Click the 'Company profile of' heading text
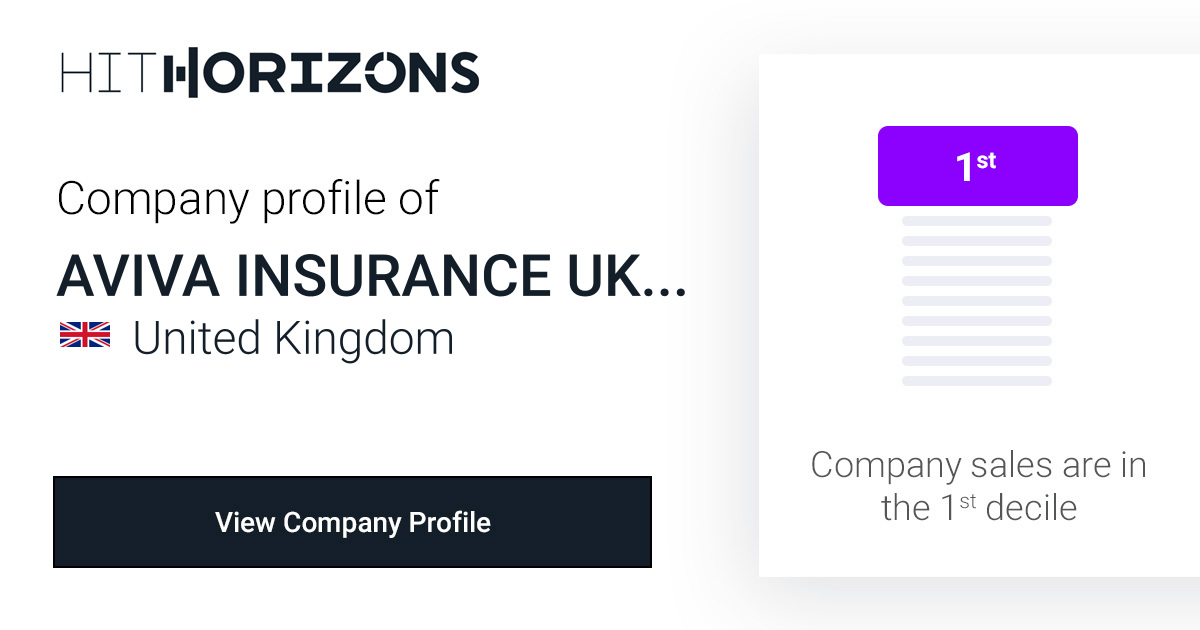Screen dimensions: 1200x630 (248, 198)
